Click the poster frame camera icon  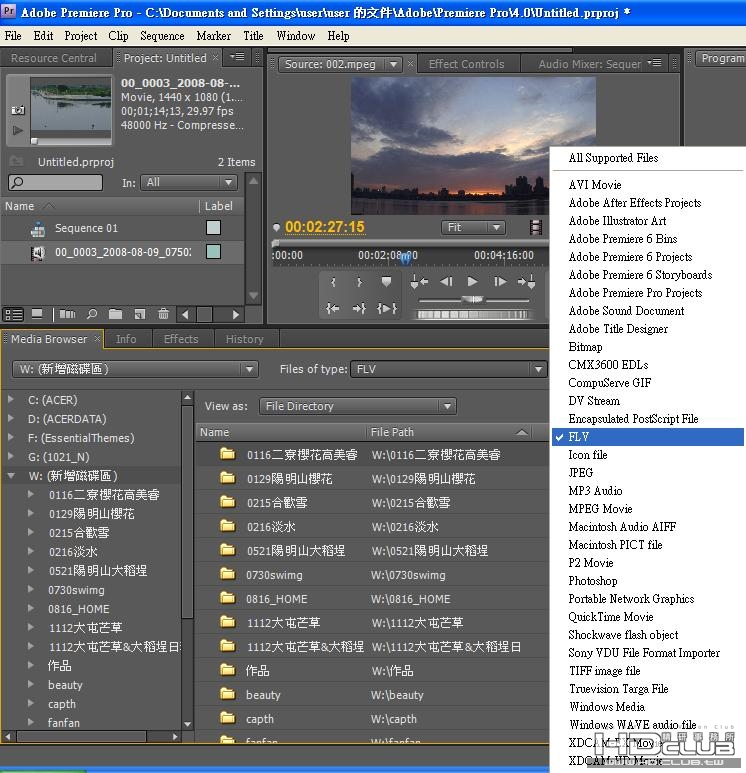coord(18,110)
